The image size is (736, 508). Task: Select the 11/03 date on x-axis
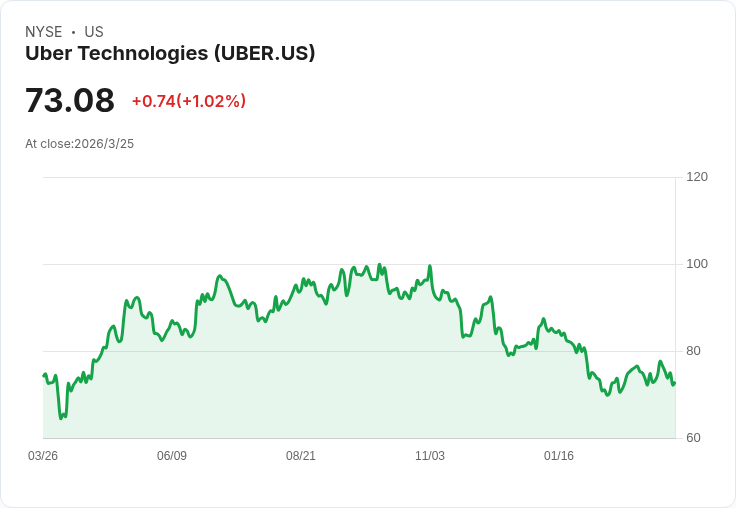click(x=430, y=456)
